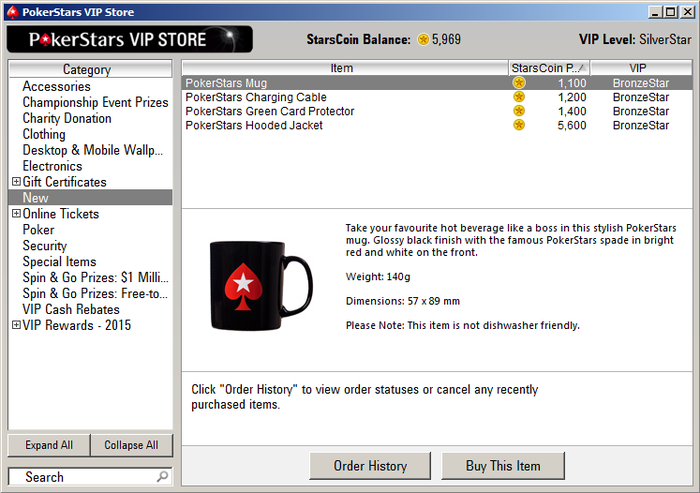Expand the Gift Certificates category

[x=16, y=181]
